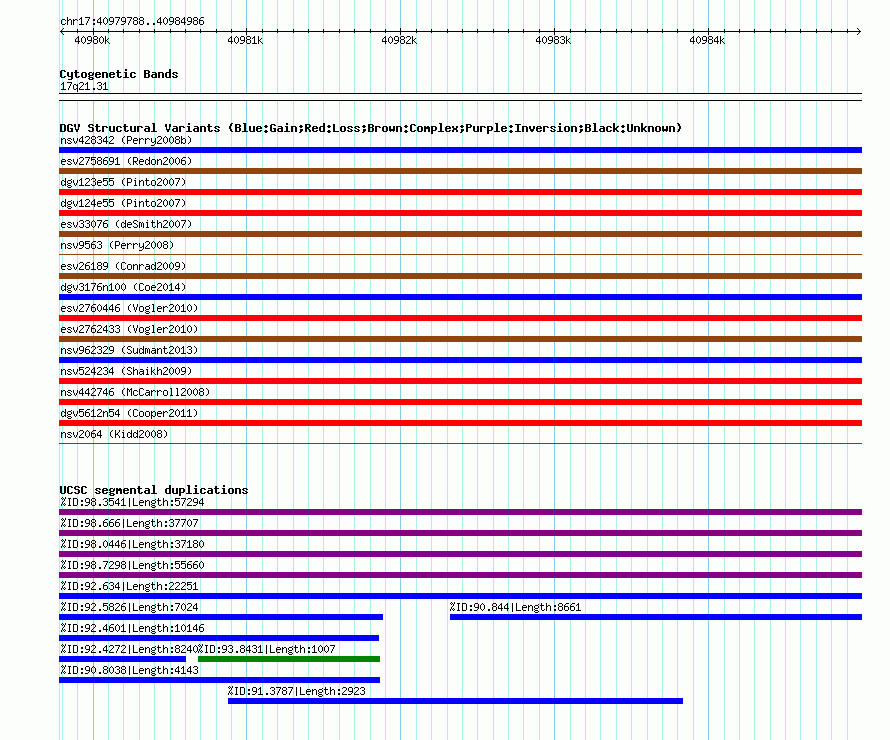The image size is (890, 740).
Task: Click the blue bar under Length:8661 duplication
Action: [656, 617]
